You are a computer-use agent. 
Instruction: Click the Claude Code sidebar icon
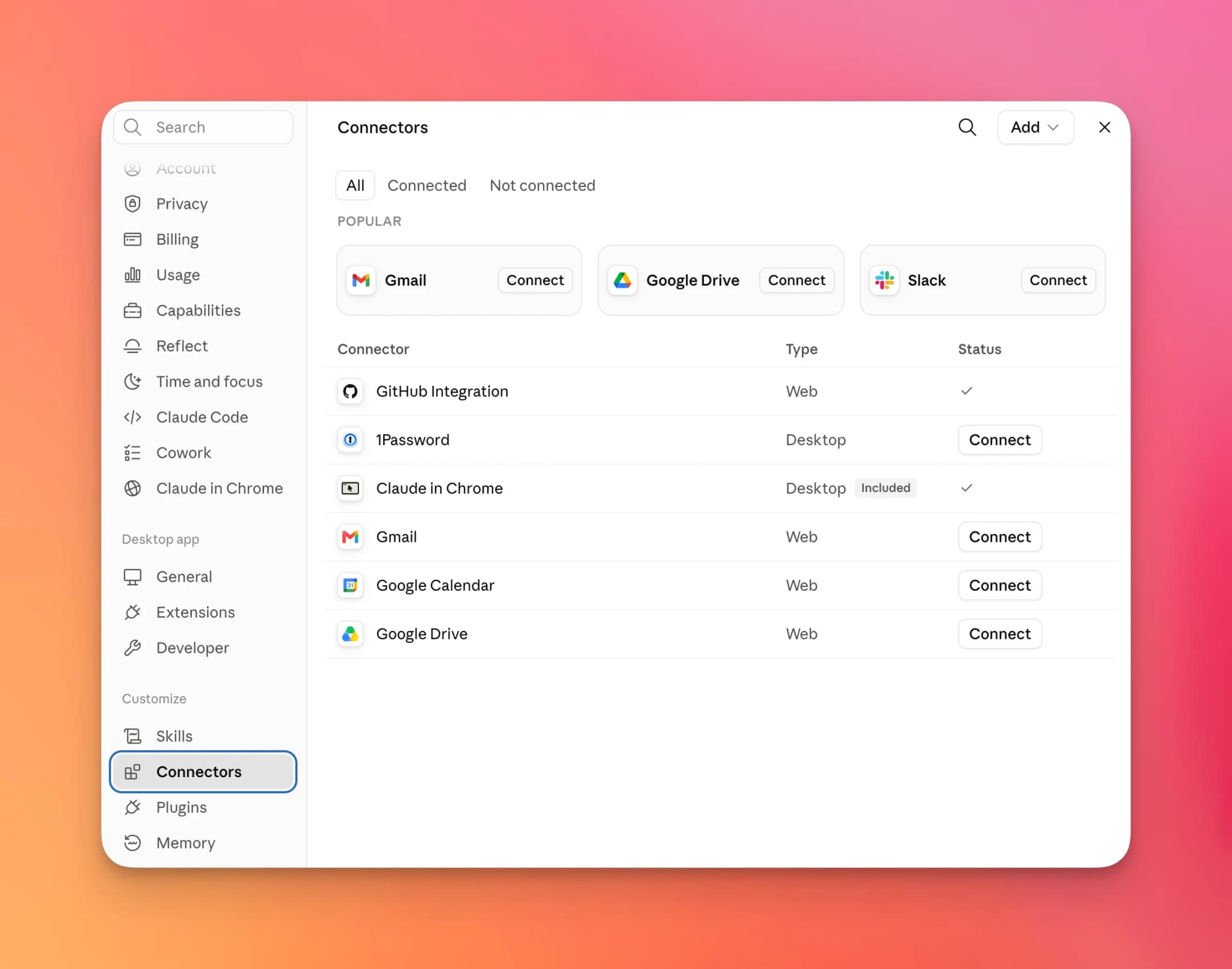(x=132, y=417)
